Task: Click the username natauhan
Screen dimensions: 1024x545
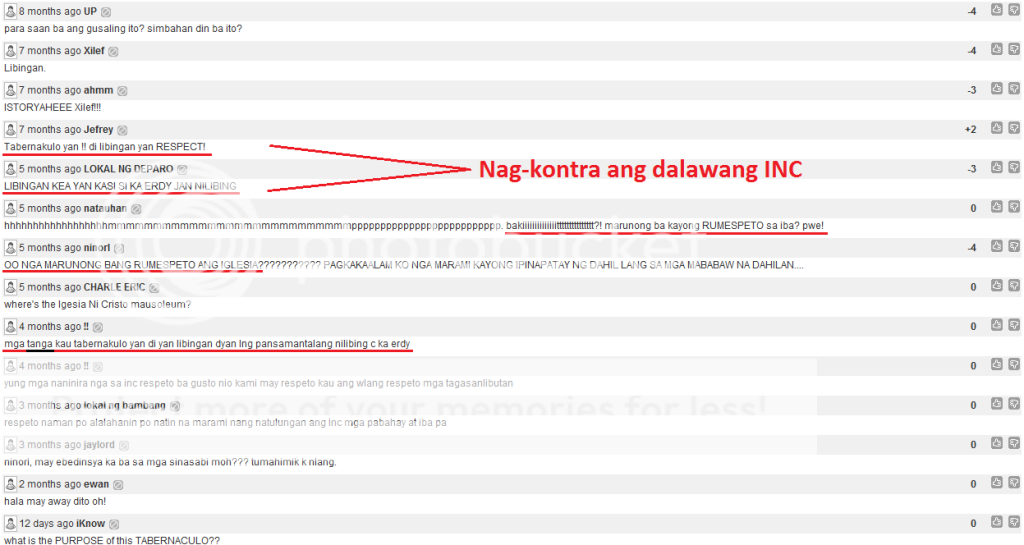Action: [x=105, y=208]
